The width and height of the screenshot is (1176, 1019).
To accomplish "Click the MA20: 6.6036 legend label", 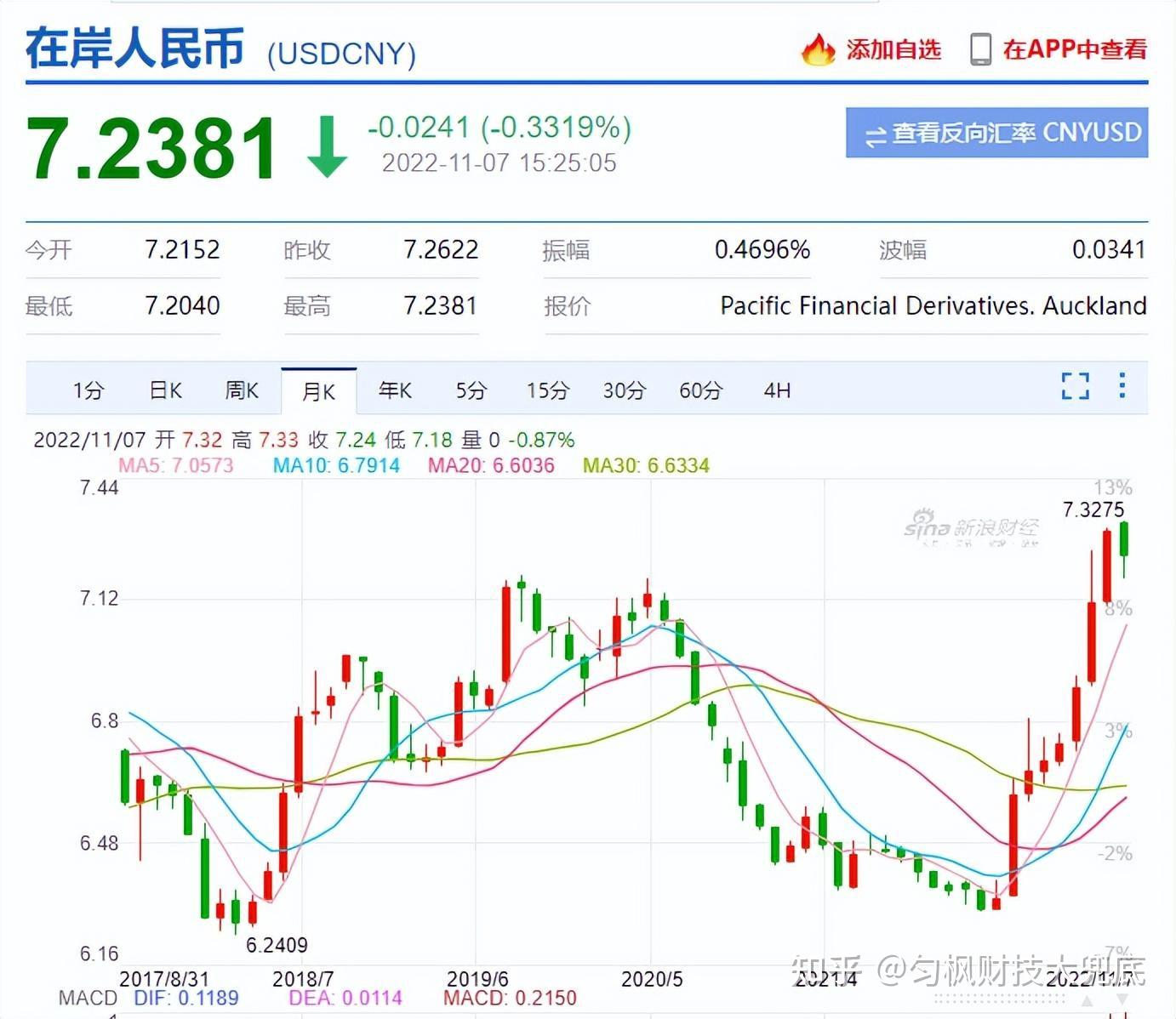I will [x=491, y=465].
